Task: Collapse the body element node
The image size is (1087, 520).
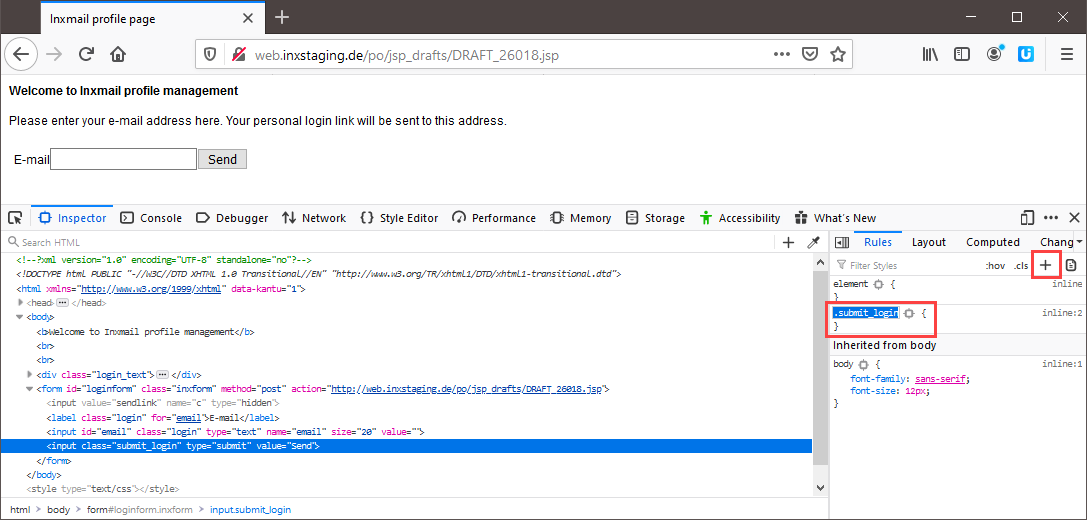Action: 19,317
